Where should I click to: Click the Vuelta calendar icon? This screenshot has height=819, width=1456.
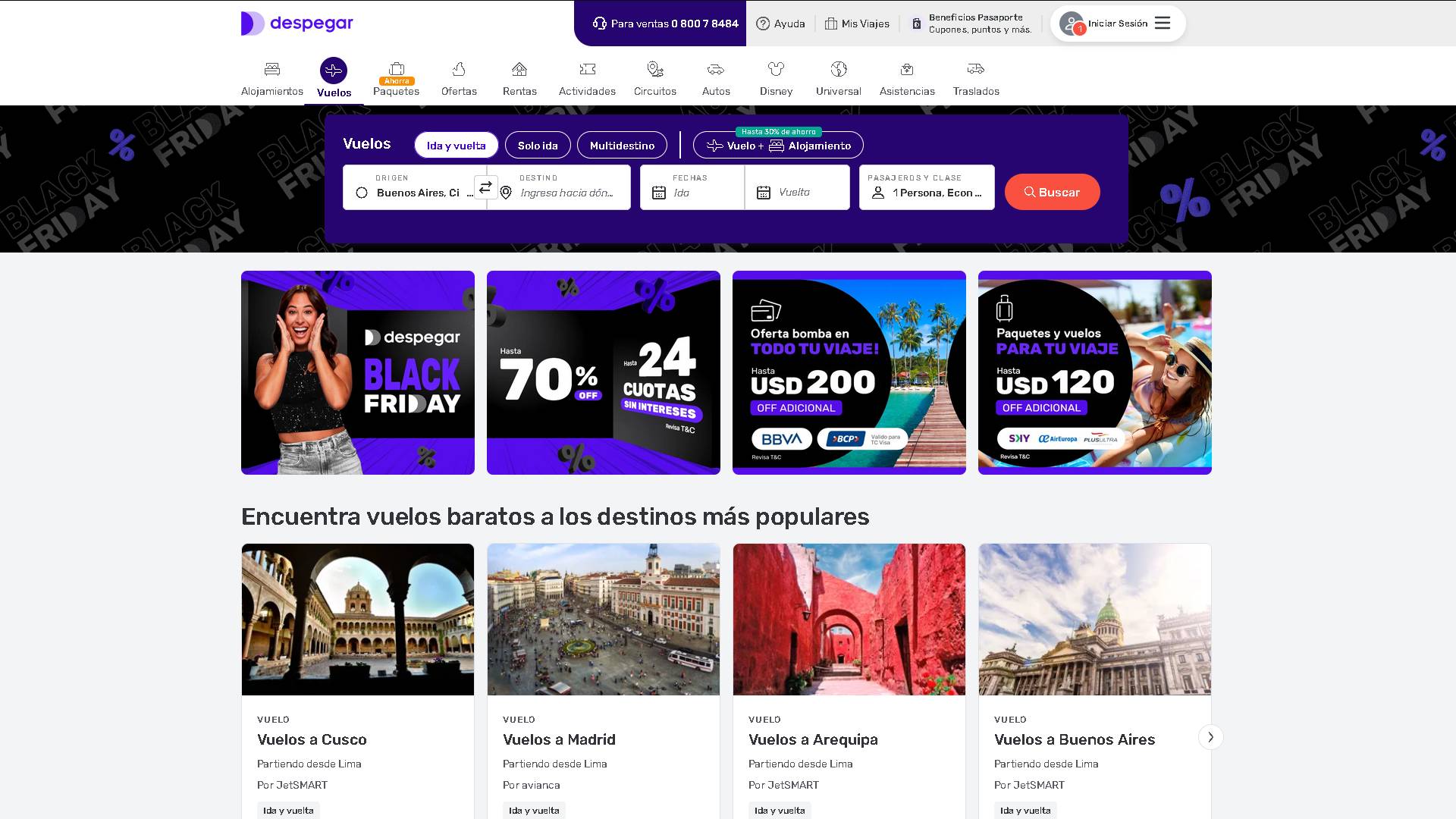[764, 193]
